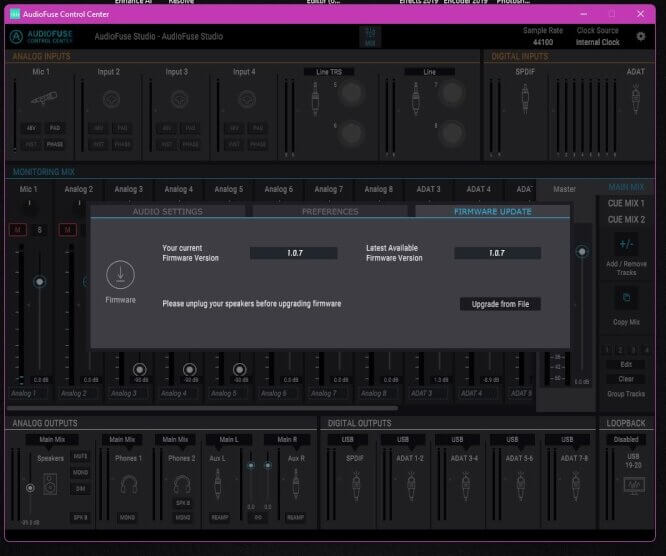Click the Copy Mix icon
This screenshot has height=556, width=666.
click(x=626, y=298)
